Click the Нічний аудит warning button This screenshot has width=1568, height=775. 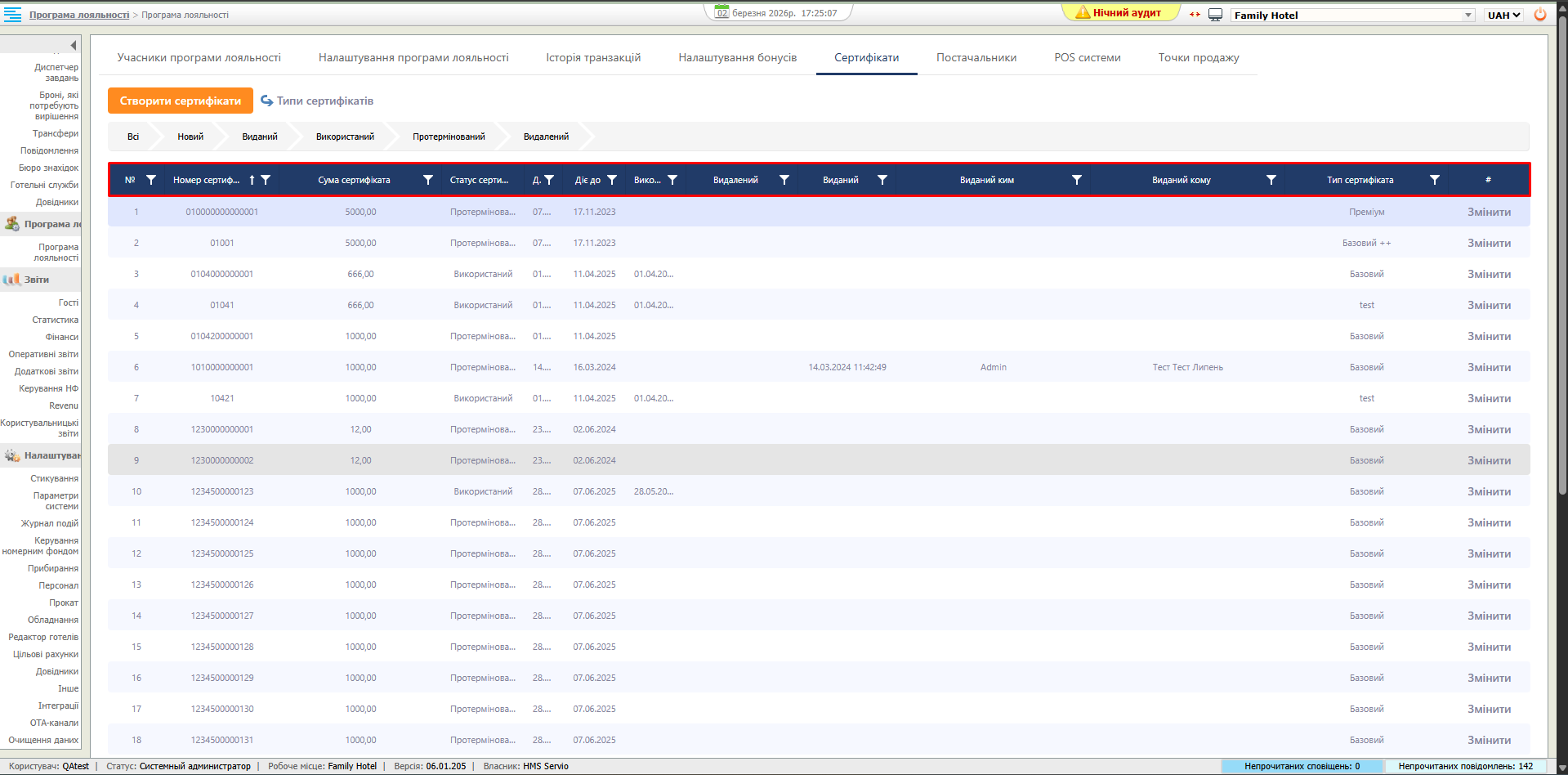tap(1120, 13)
